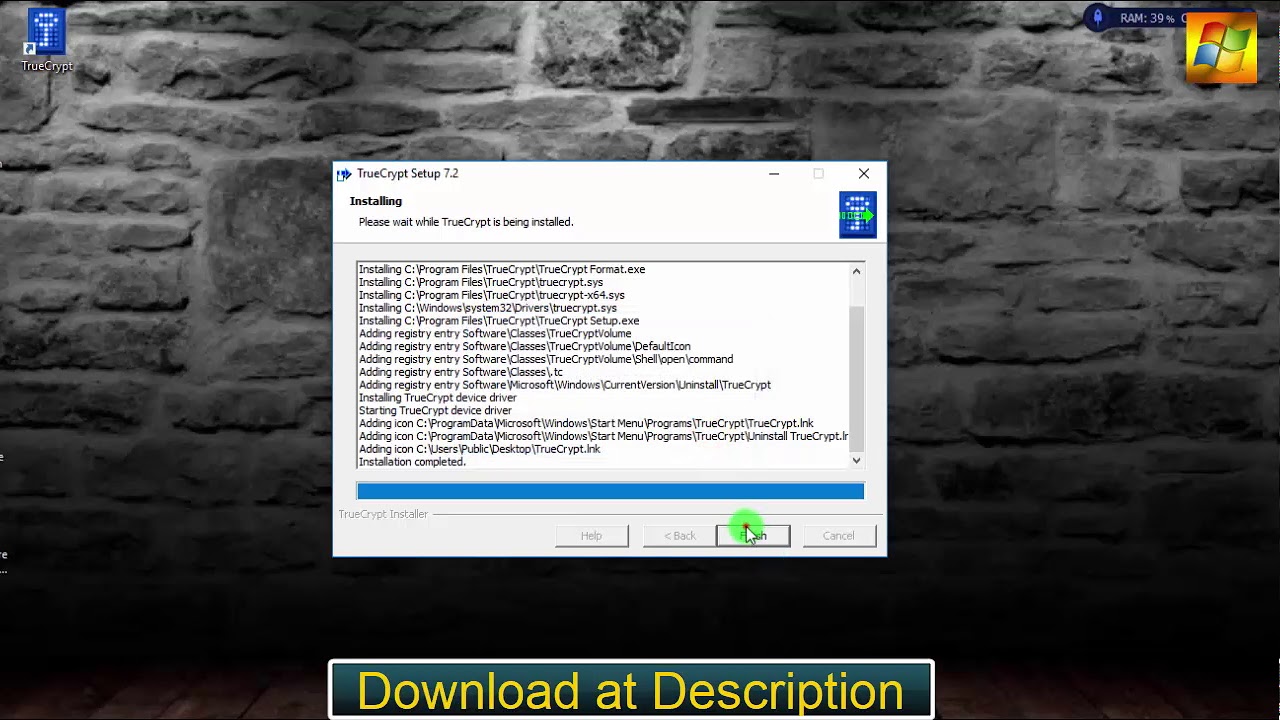Open the TrueCrypt desktop shortcut icon

(x=46, y=40)
